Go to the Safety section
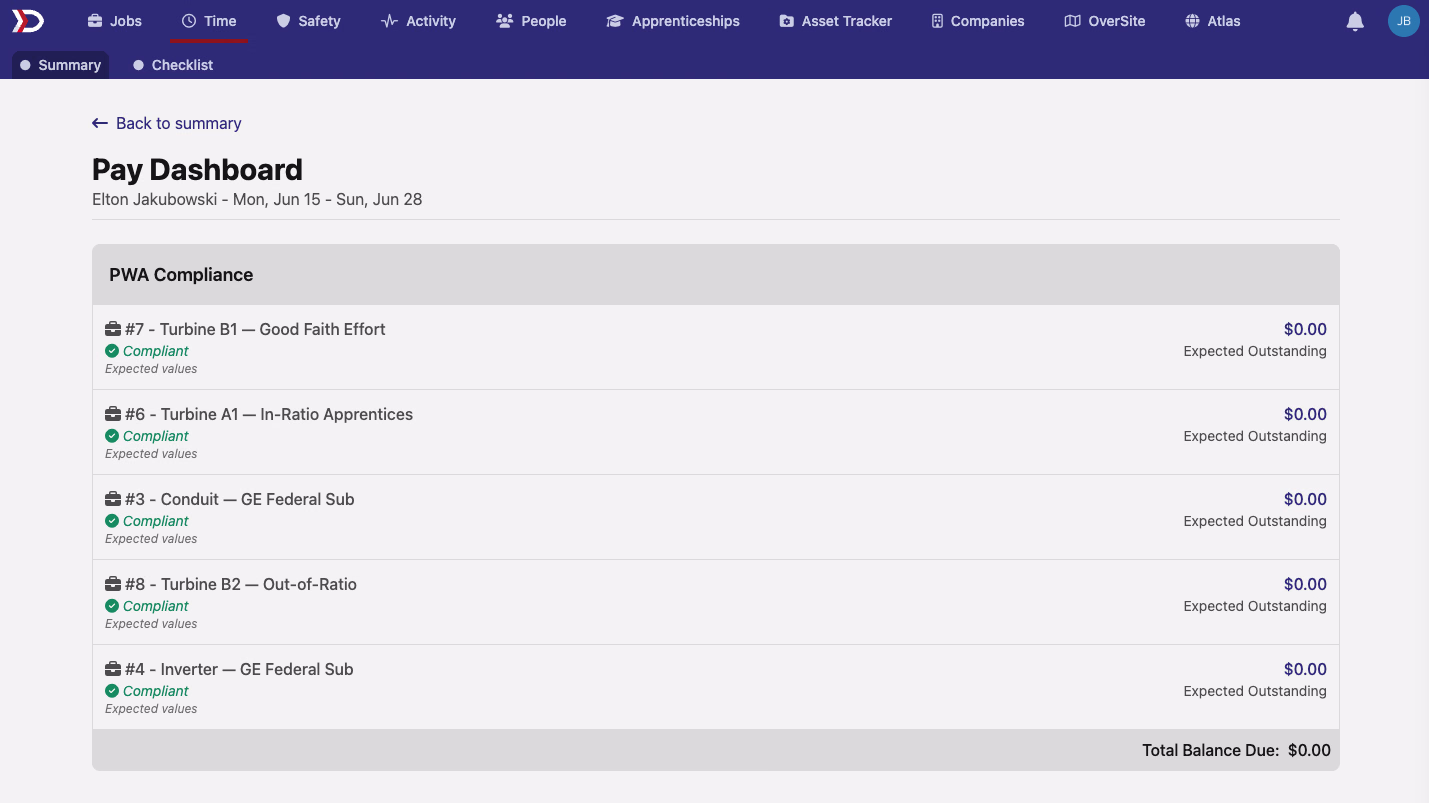 point(308,21)
